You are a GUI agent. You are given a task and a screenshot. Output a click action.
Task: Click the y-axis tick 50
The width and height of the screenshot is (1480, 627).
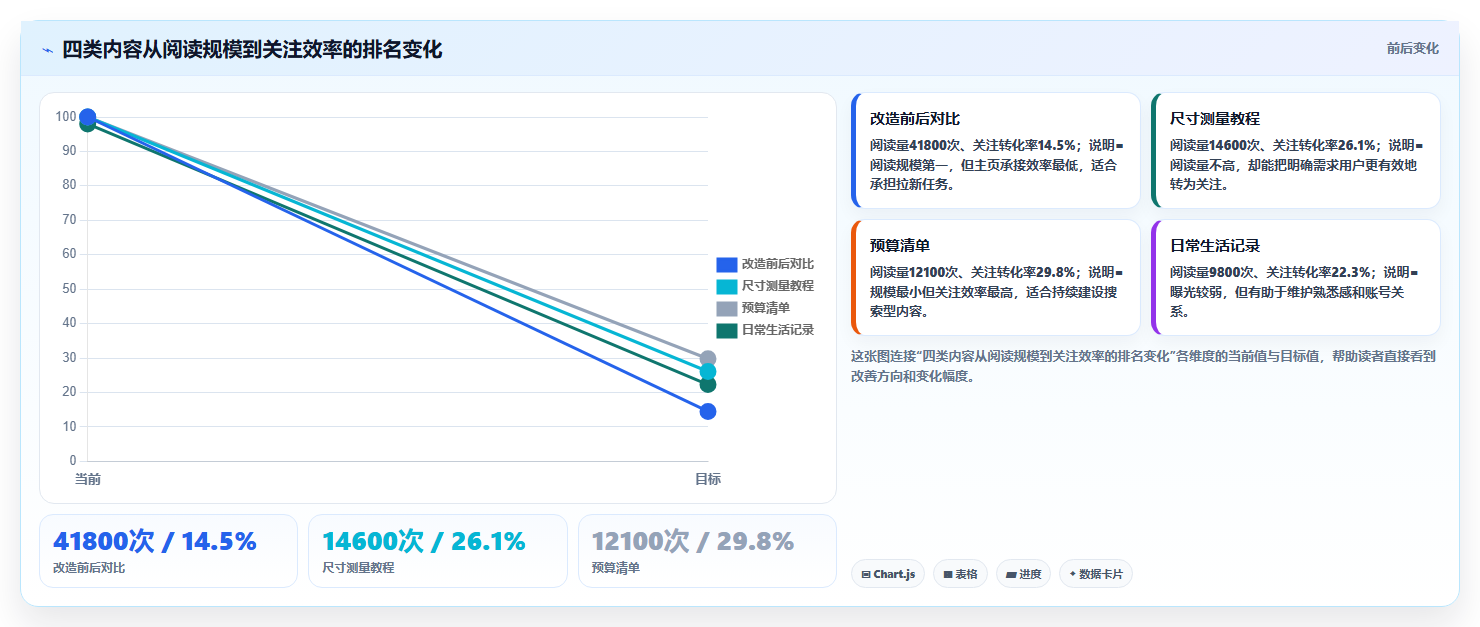69,289
